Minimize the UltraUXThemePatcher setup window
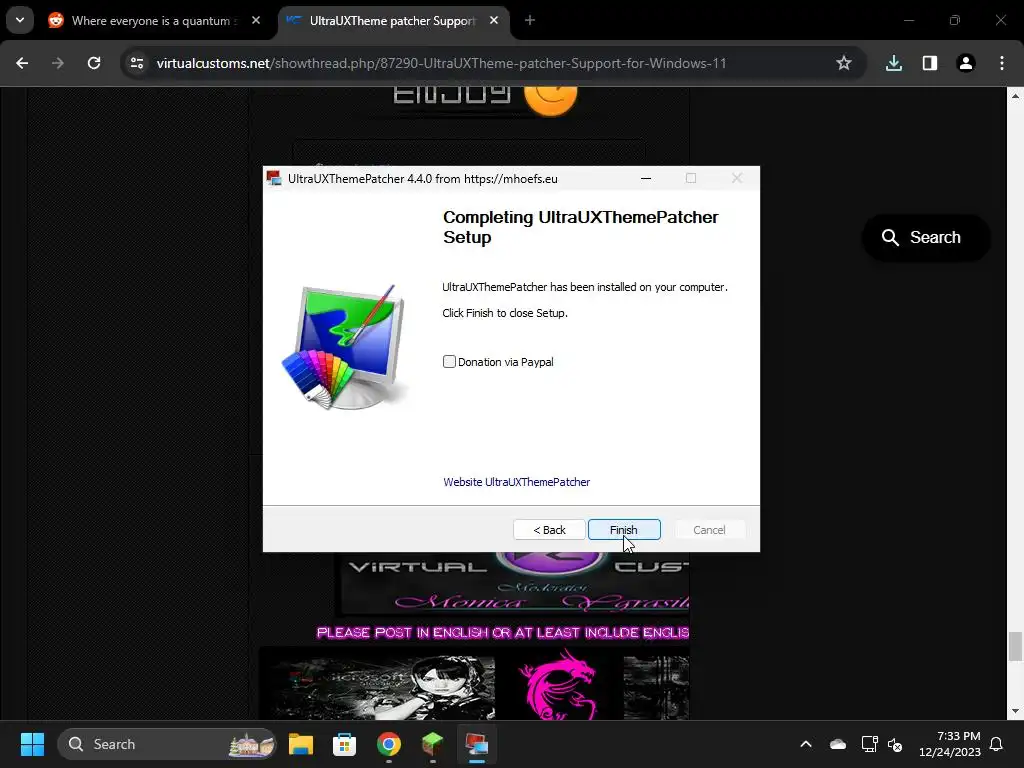Image resolution: width=1024 pixels, height=768 pixels. click(x=646, y=178)
